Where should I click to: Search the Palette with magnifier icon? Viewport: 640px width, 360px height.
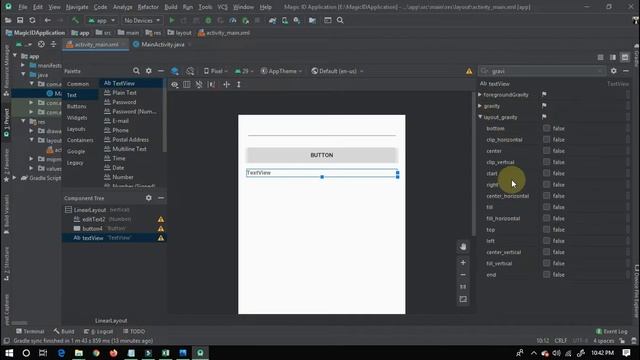point(136,71)
